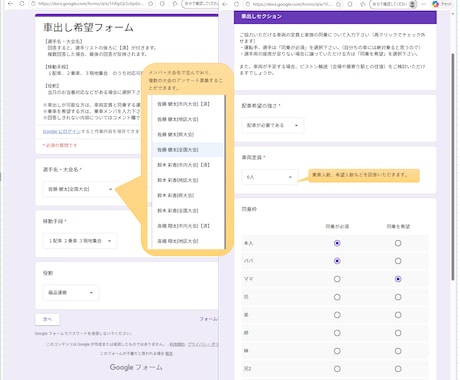Click the 同乗が必須 column header
The image size is (460, 380).
point(337,226)
